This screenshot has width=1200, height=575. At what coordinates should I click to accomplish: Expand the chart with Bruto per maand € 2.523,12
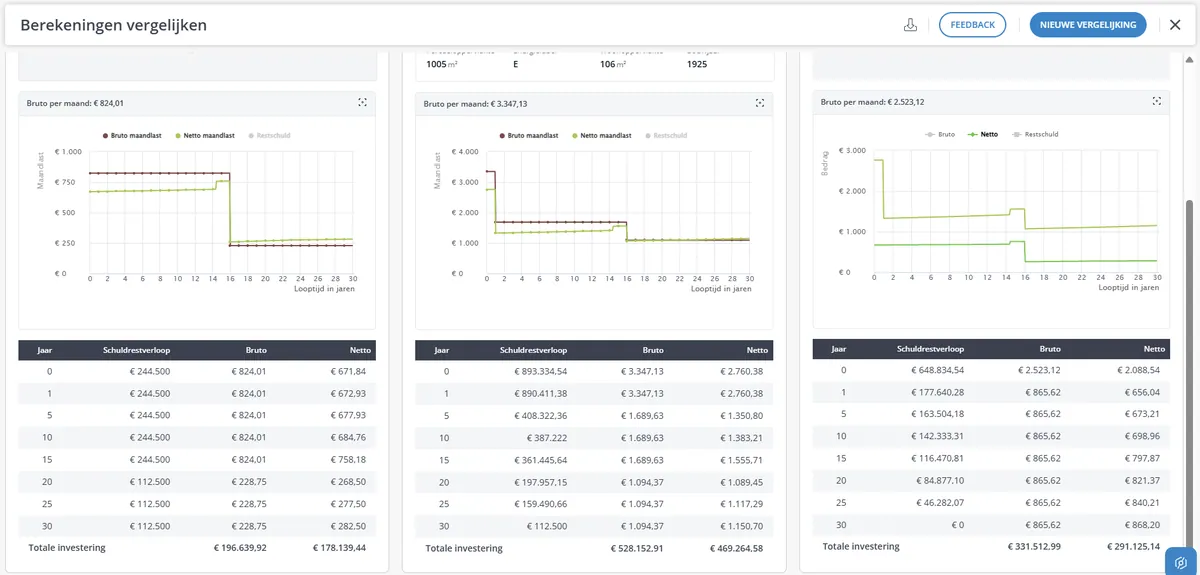pyautogui.click(x=1157, y=101)
